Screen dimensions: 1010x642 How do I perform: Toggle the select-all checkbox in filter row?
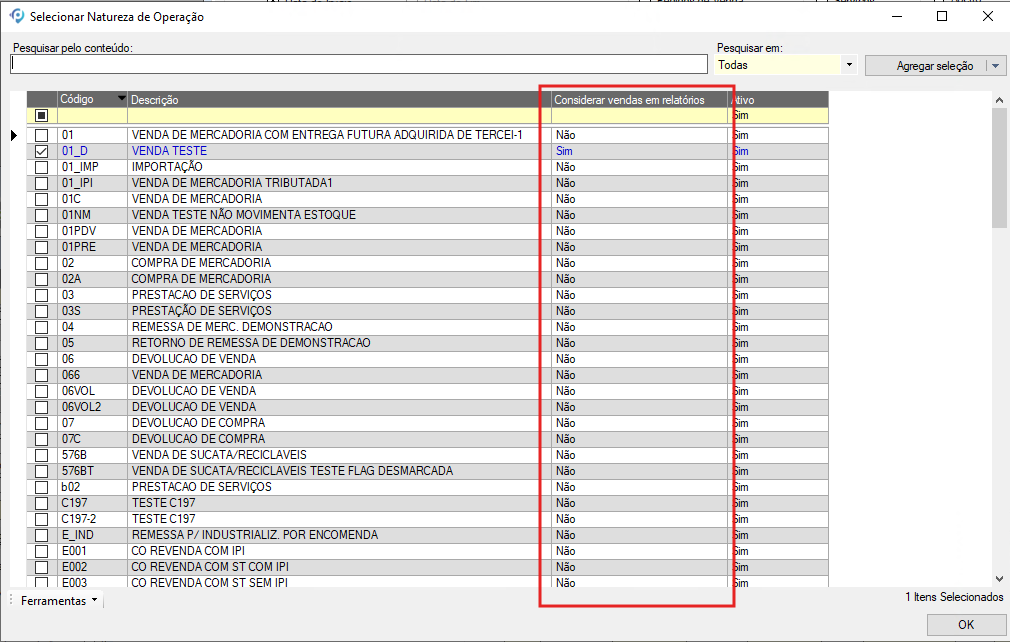click(x=41, y=115)
